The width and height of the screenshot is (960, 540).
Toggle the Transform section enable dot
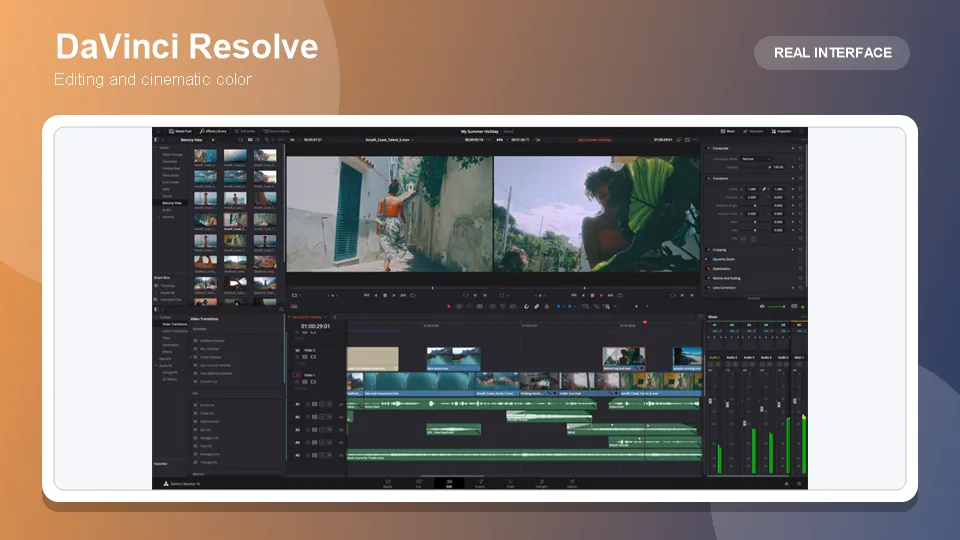tap(708, 178)
